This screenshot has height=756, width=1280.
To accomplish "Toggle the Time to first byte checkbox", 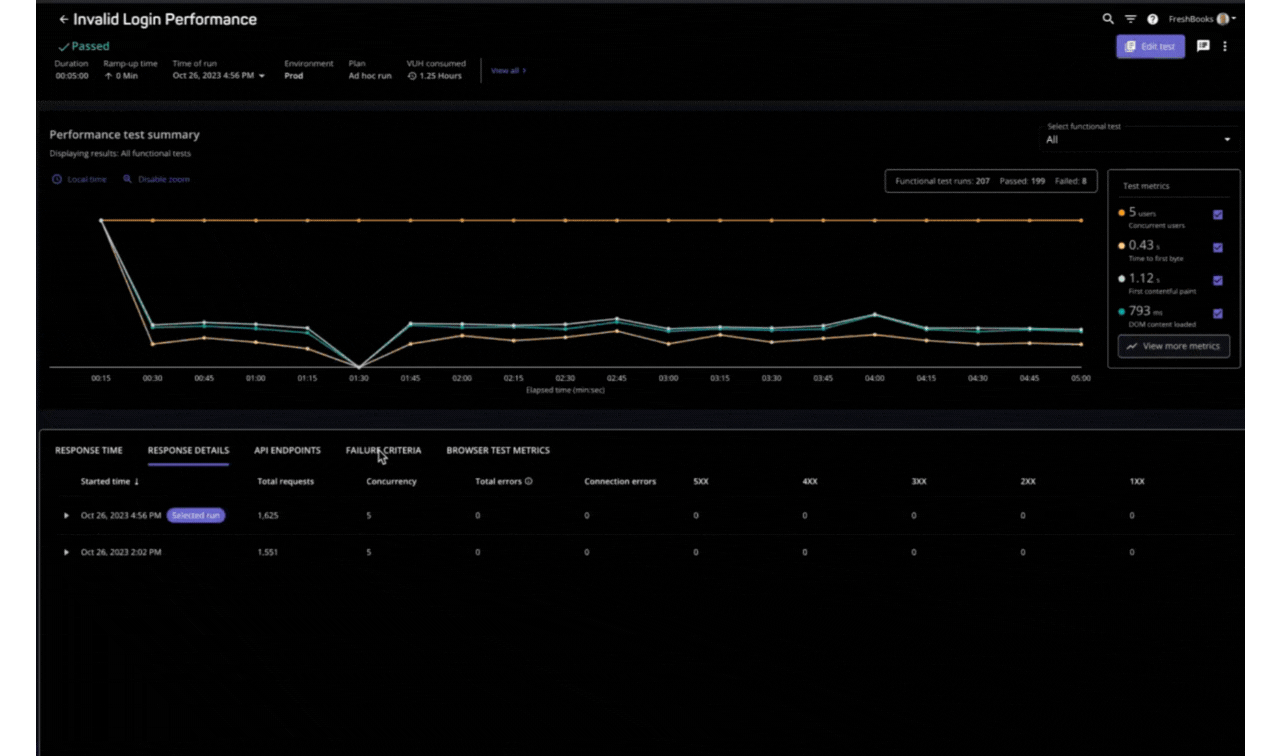I will 1218,247.
